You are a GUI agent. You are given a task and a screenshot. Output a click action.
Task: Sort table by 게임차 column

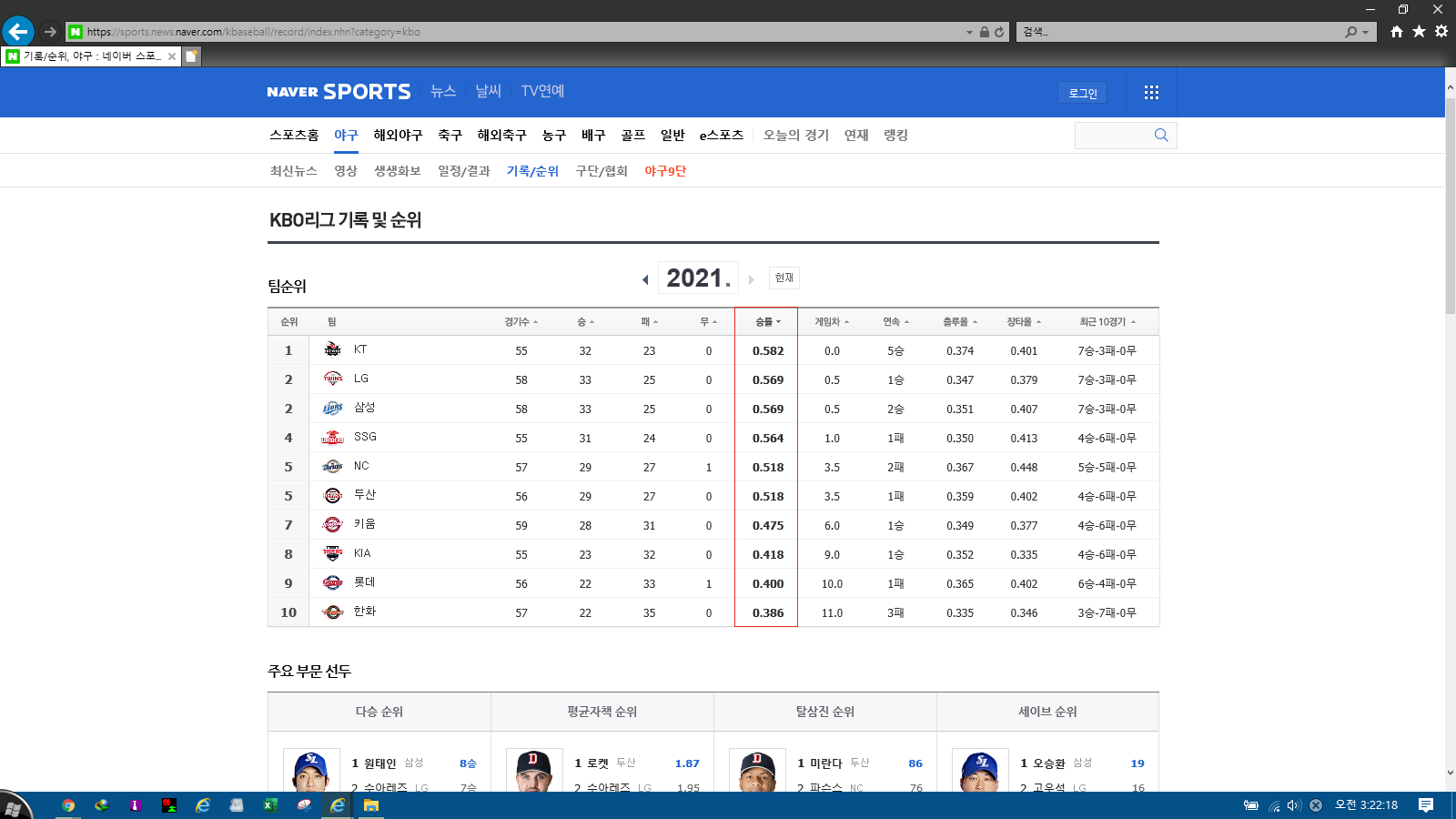click(832, 321)
